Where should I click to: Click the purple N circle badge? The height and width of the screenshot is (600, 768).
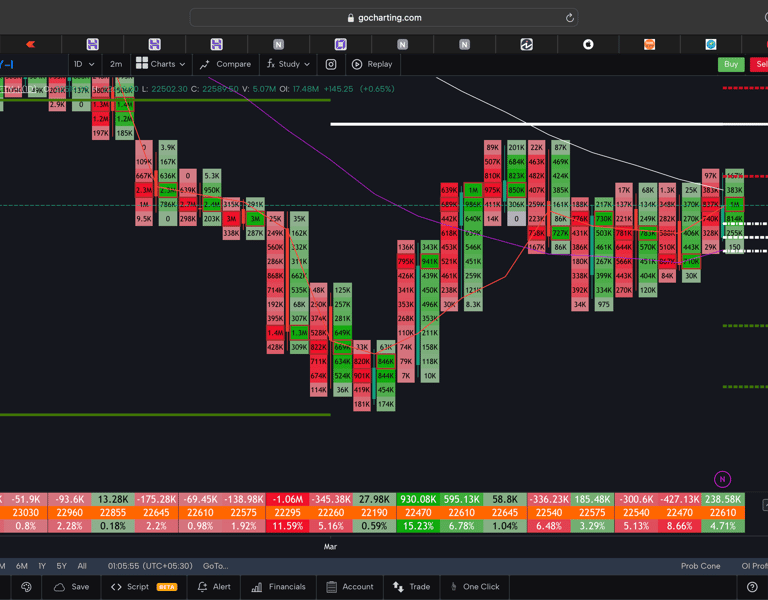(x=722, y=479)
